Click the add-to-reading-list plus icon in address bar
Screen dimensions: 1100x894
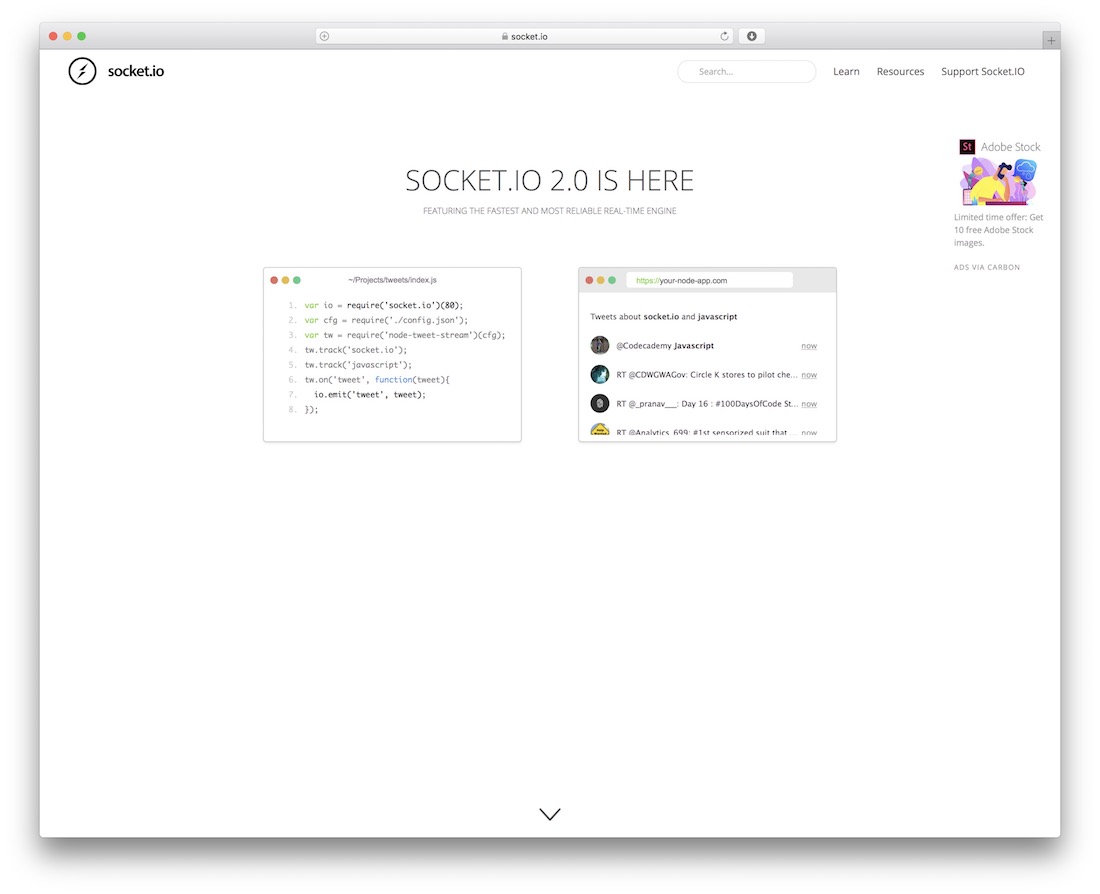(x=324, y=36)
